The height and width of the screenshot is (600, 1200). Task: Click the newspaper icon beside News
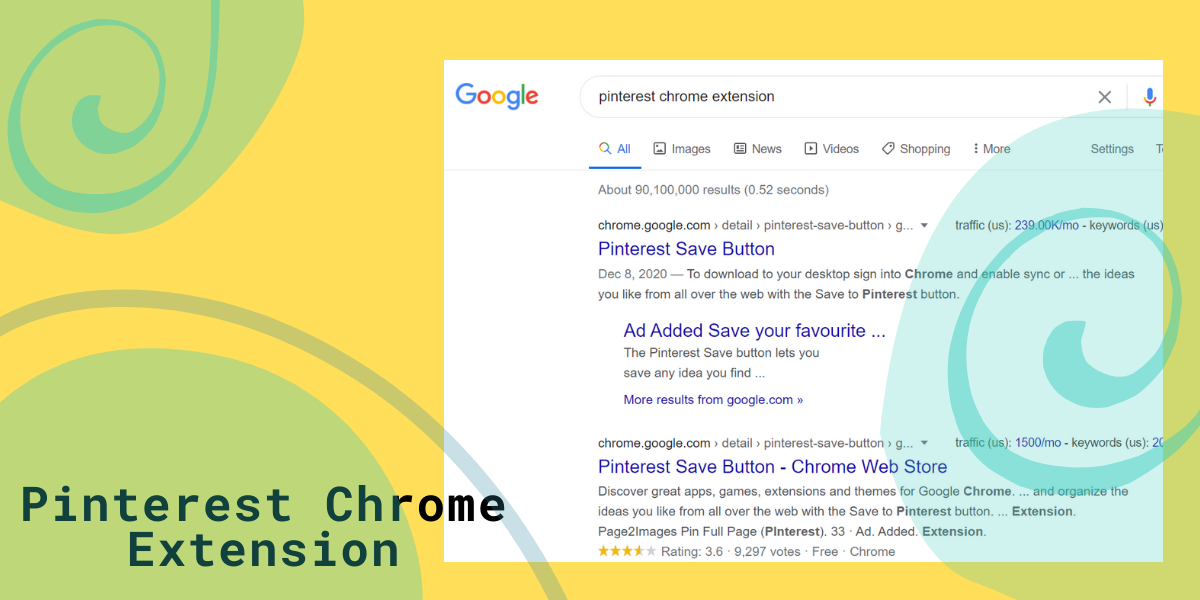tap(740, 149)
